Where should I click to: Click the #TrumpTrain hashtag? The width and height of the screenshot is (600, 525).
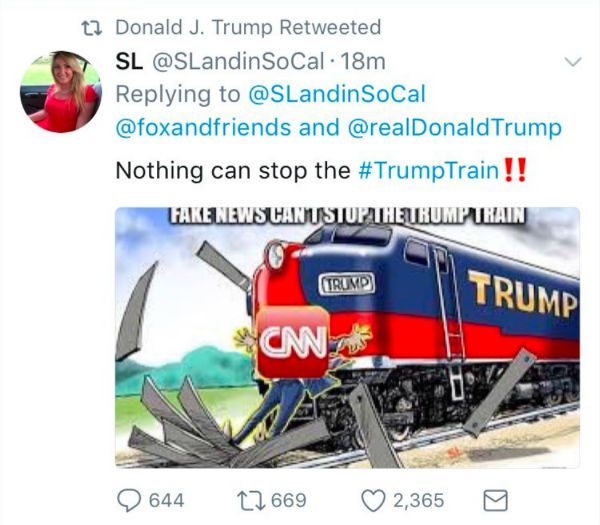point(427,170)
